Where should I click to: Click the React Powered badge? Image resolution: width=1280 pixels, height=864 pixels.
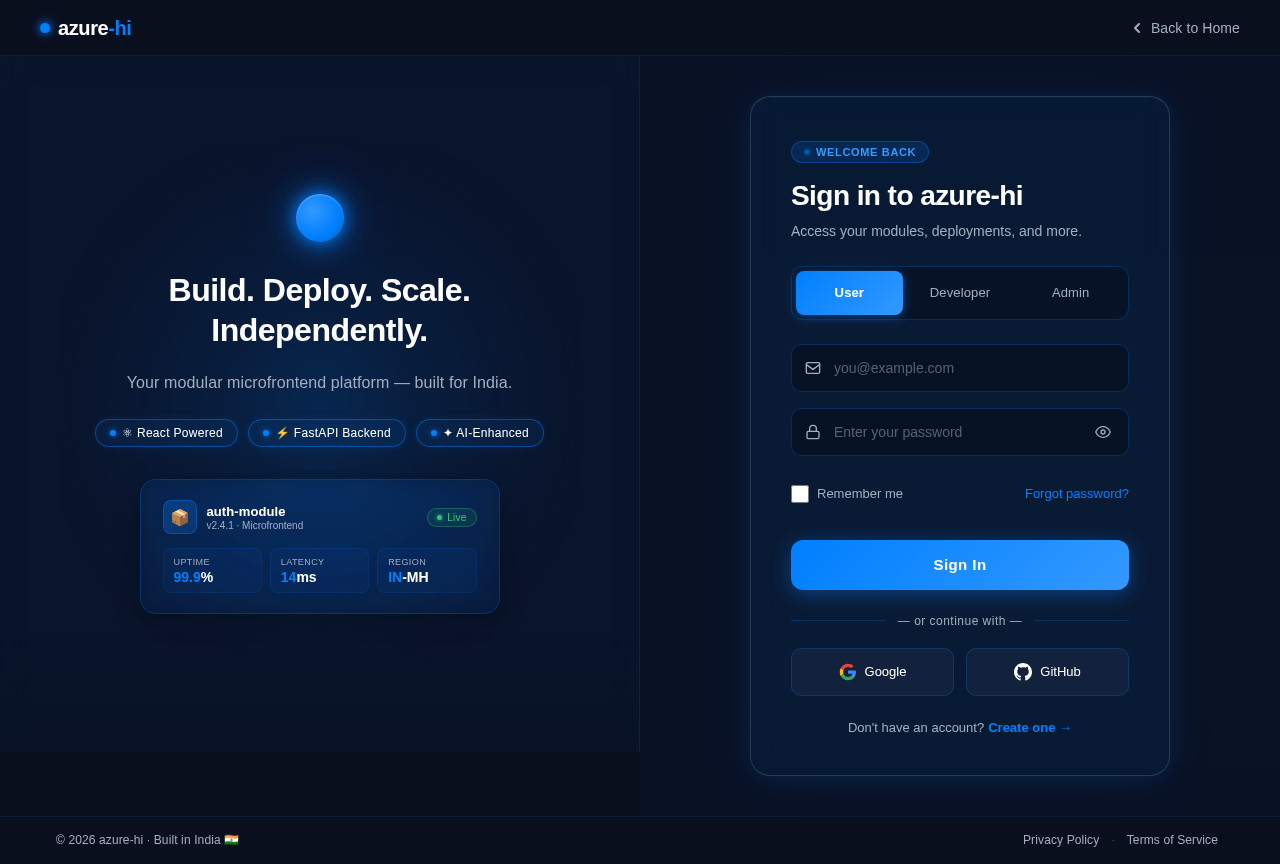(166, 433)
